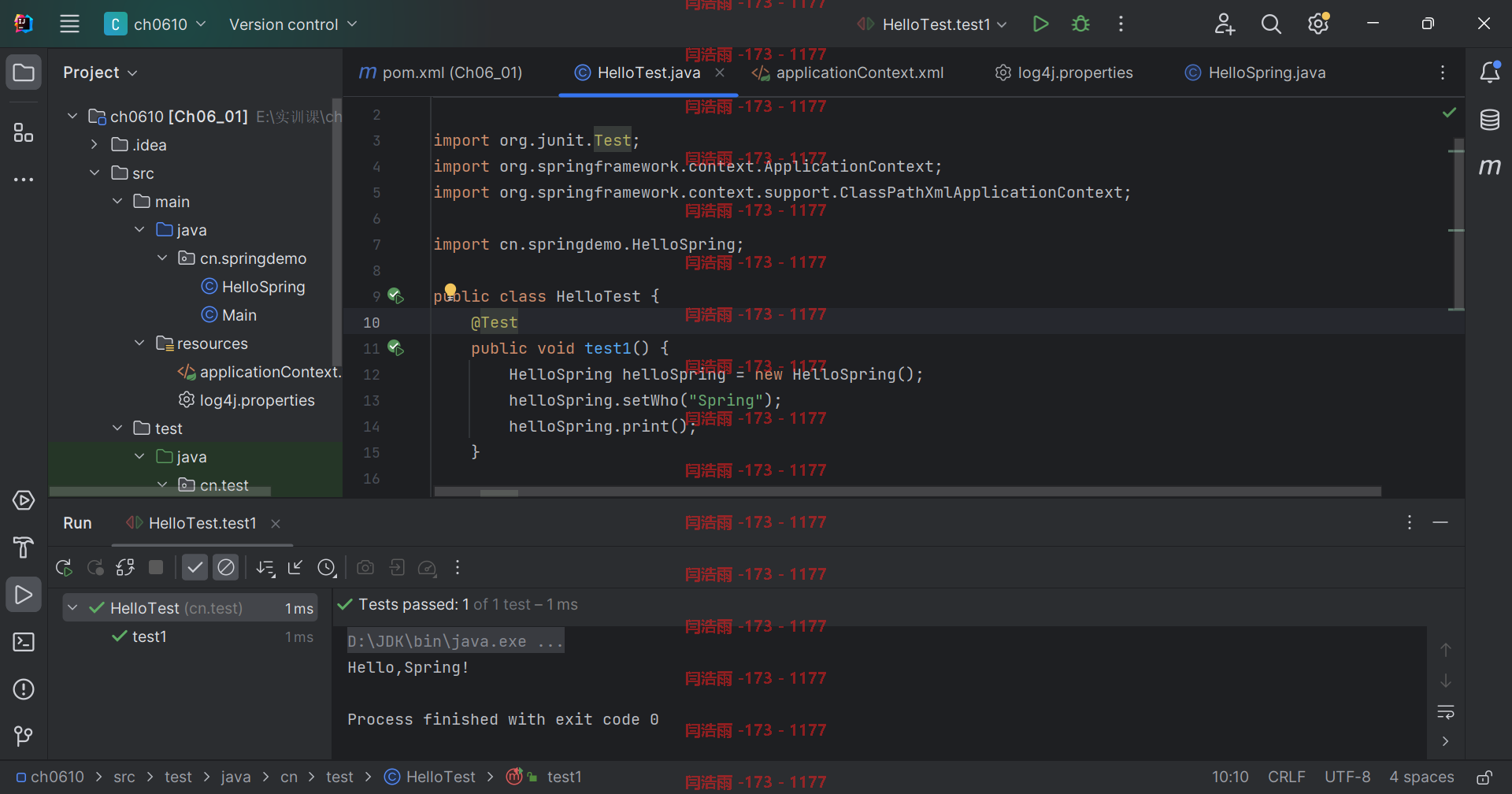Close the HelloTest.test1 run tab
1512x794 pixels.
[276, 524]
